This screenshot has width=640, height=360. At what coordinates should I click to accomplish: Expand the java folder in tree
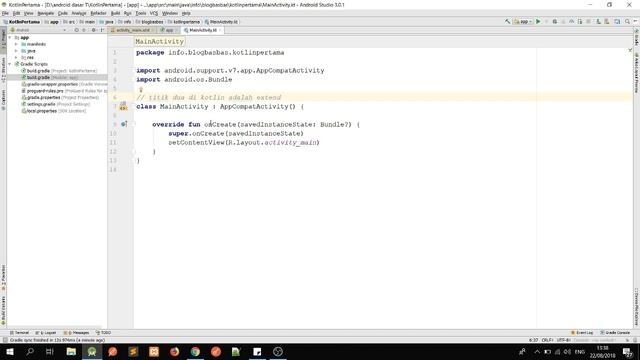click(16, 51)
